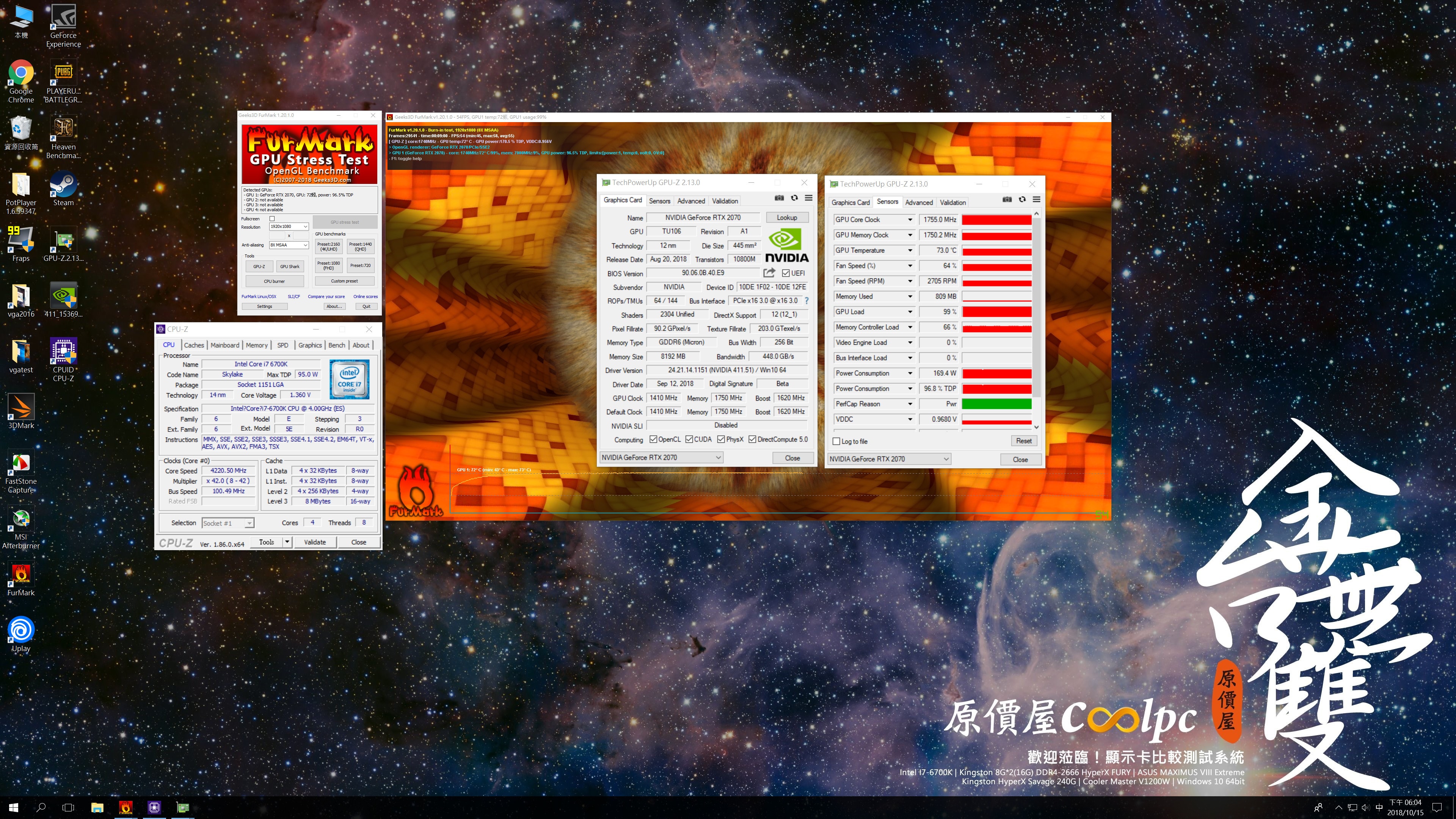Viewport: 1456px width, 819px height.
Task: Enable Log to file in GPU-Z Sensors
Action: (836, 441)
